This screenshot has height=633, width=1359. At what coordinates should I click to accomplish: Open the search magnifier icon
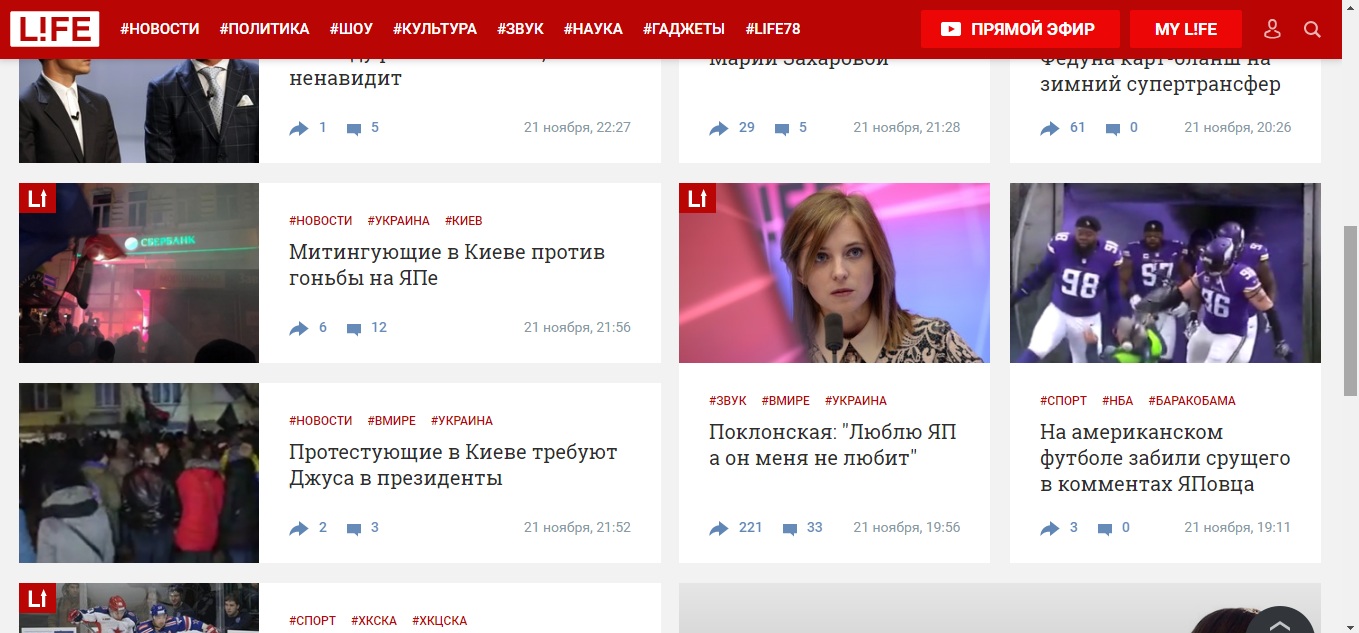coord(1313,29)
